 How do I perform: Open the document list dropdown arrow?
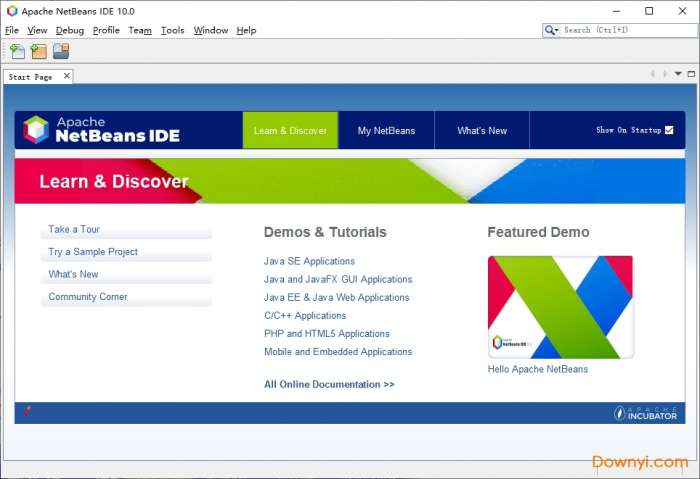click(x=678, y=74)
